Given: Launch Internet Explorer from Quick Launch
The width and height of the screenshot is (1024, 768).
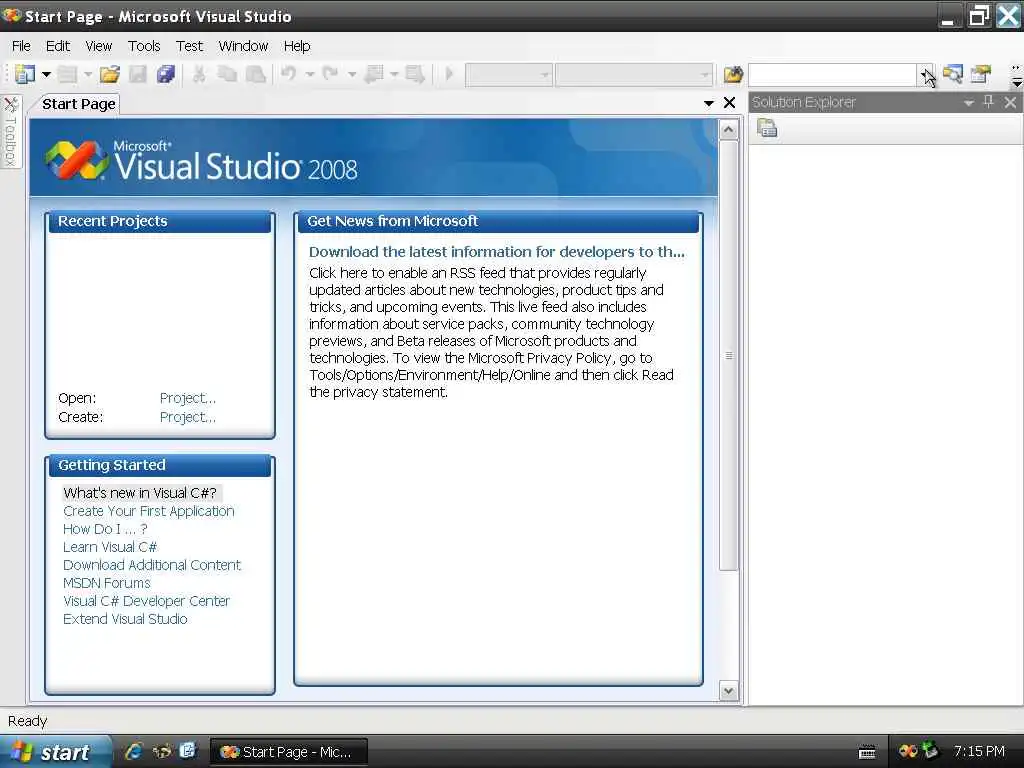Looking at the screenshot, I should pyautogui.click(x=134, y=751).
